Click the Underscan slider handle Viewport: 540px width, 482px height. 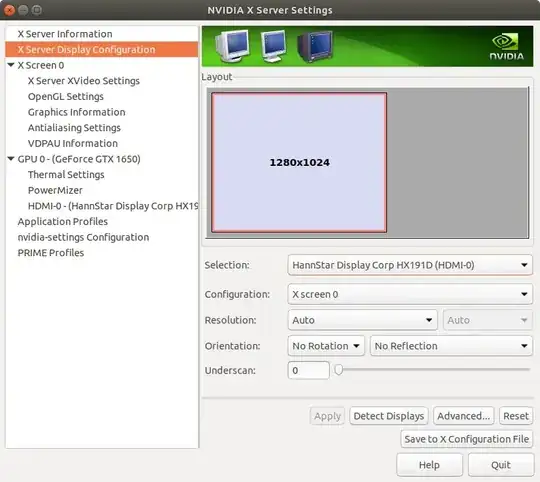click(x=339, y=370)
